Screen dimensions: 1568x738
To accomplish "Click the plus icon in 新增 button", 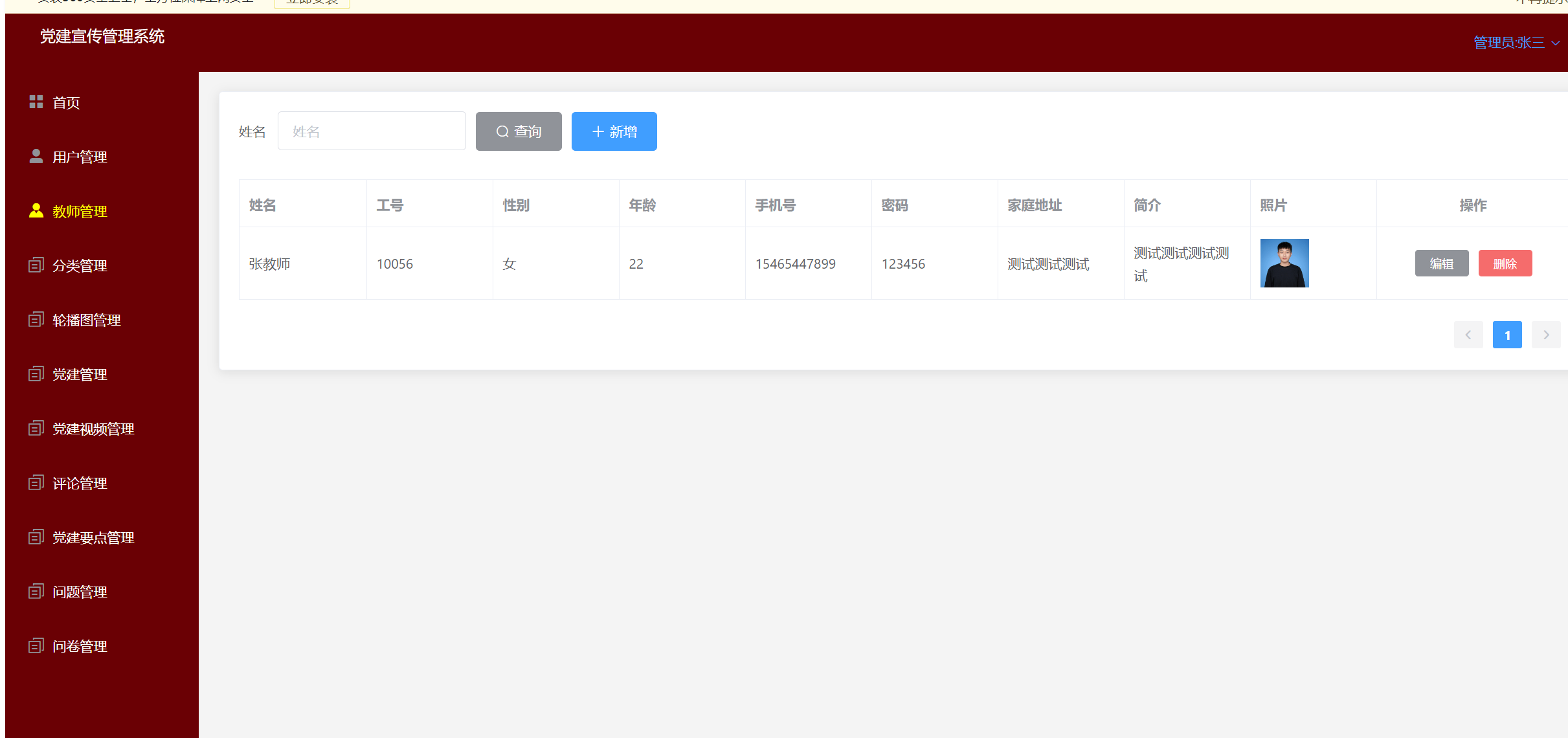I will click(598, 131).
